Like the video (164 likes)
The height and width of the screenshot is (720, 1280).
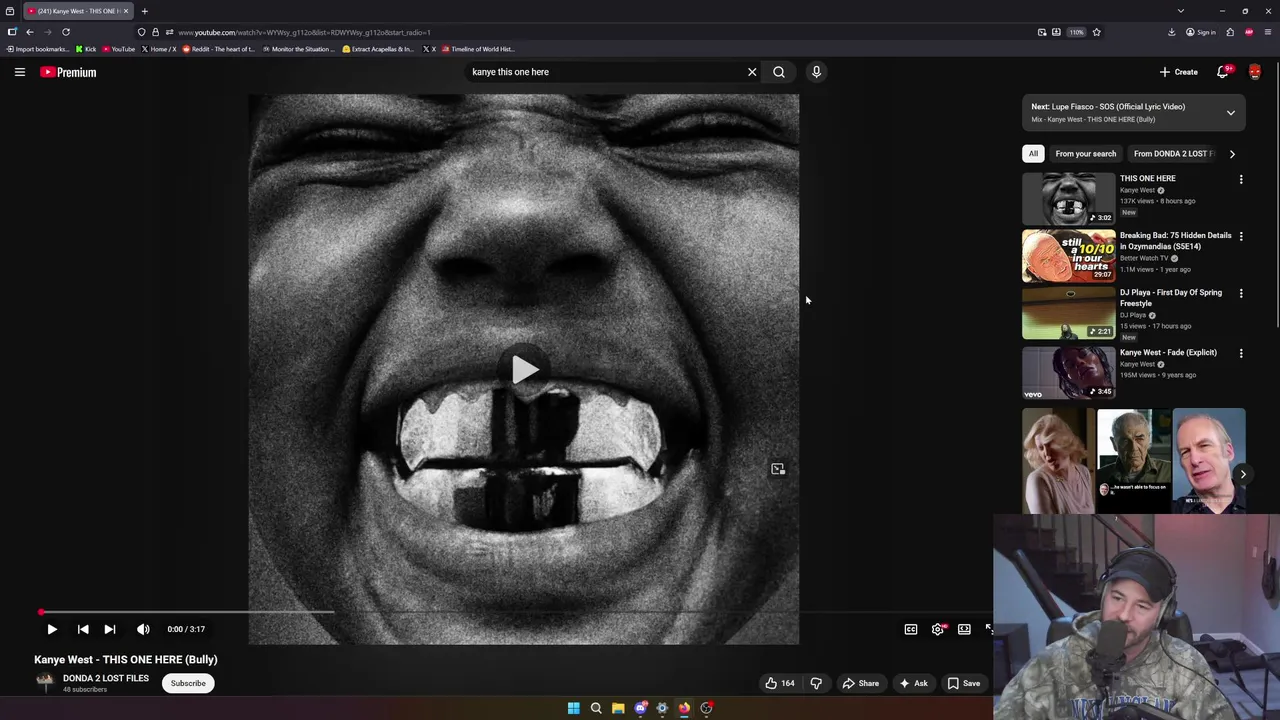pyautogui.click(x=780, y=683)
